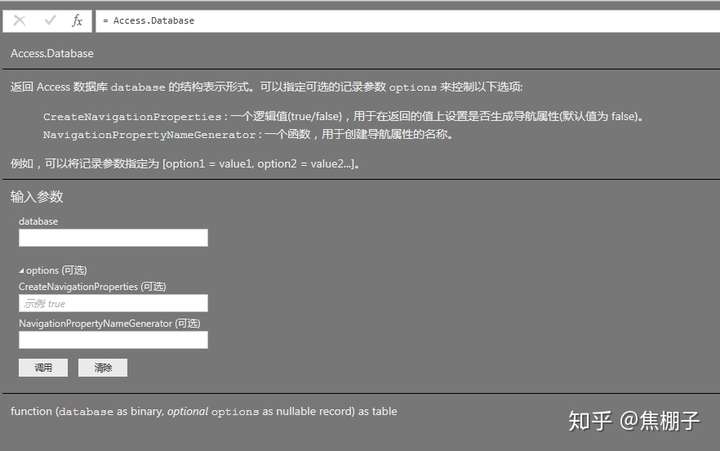Click the 输入参数 heading
This screenshot has height=451, width=720.
tap(37, 197)
